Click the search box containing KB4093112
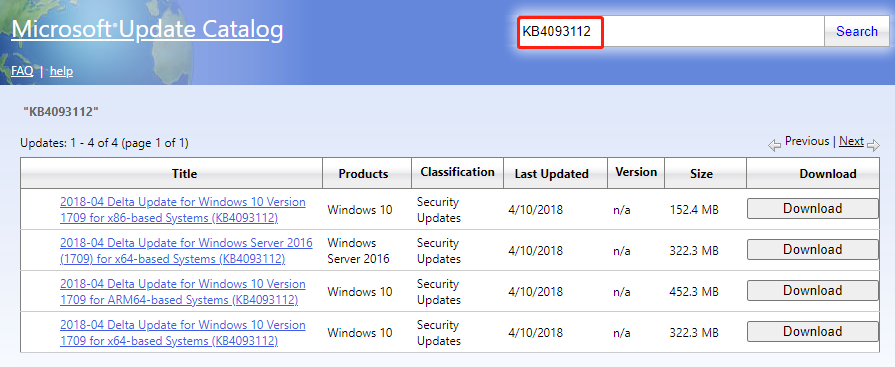This screenshot has width=895, height=367. tap(671, 31)
